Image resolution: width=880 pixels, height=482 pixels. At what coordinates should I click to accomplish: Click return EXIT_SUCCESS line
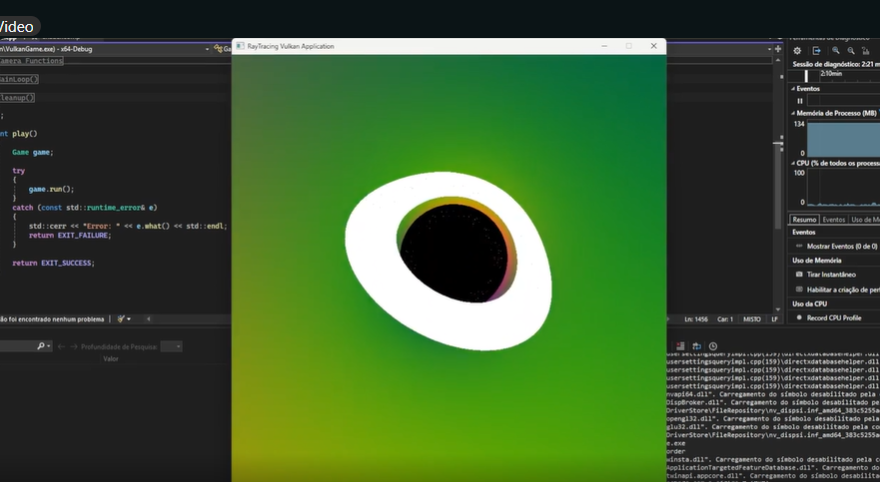click(53, 263)
